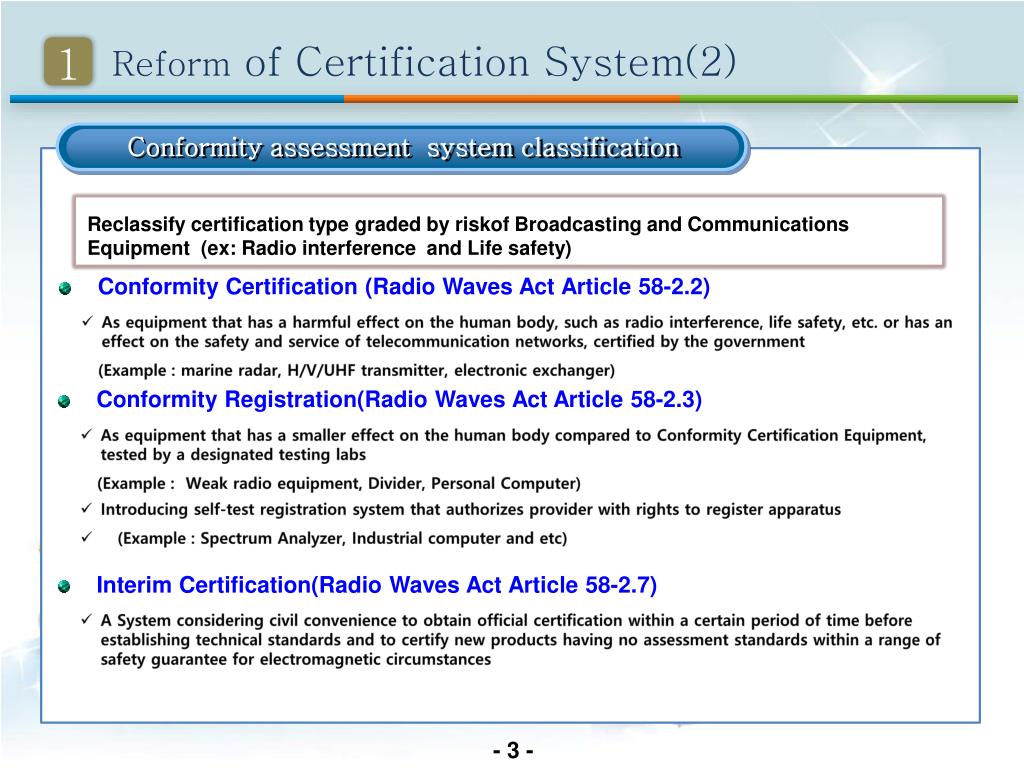
Task: Click the checkmark before '(Example : Spectrum Analyzer'
Action: click(87, 537)
